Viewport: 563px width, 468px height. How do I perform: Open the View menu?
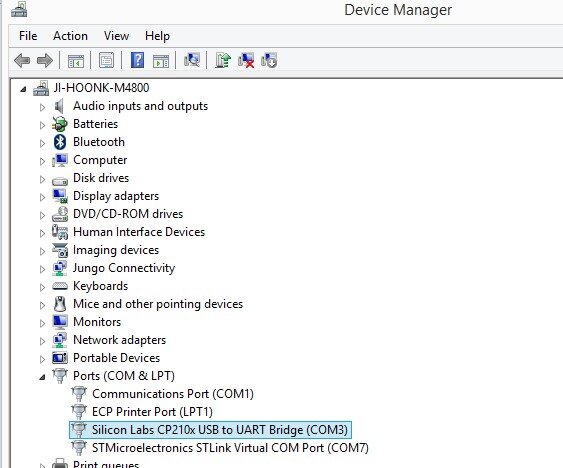point(116,36)
